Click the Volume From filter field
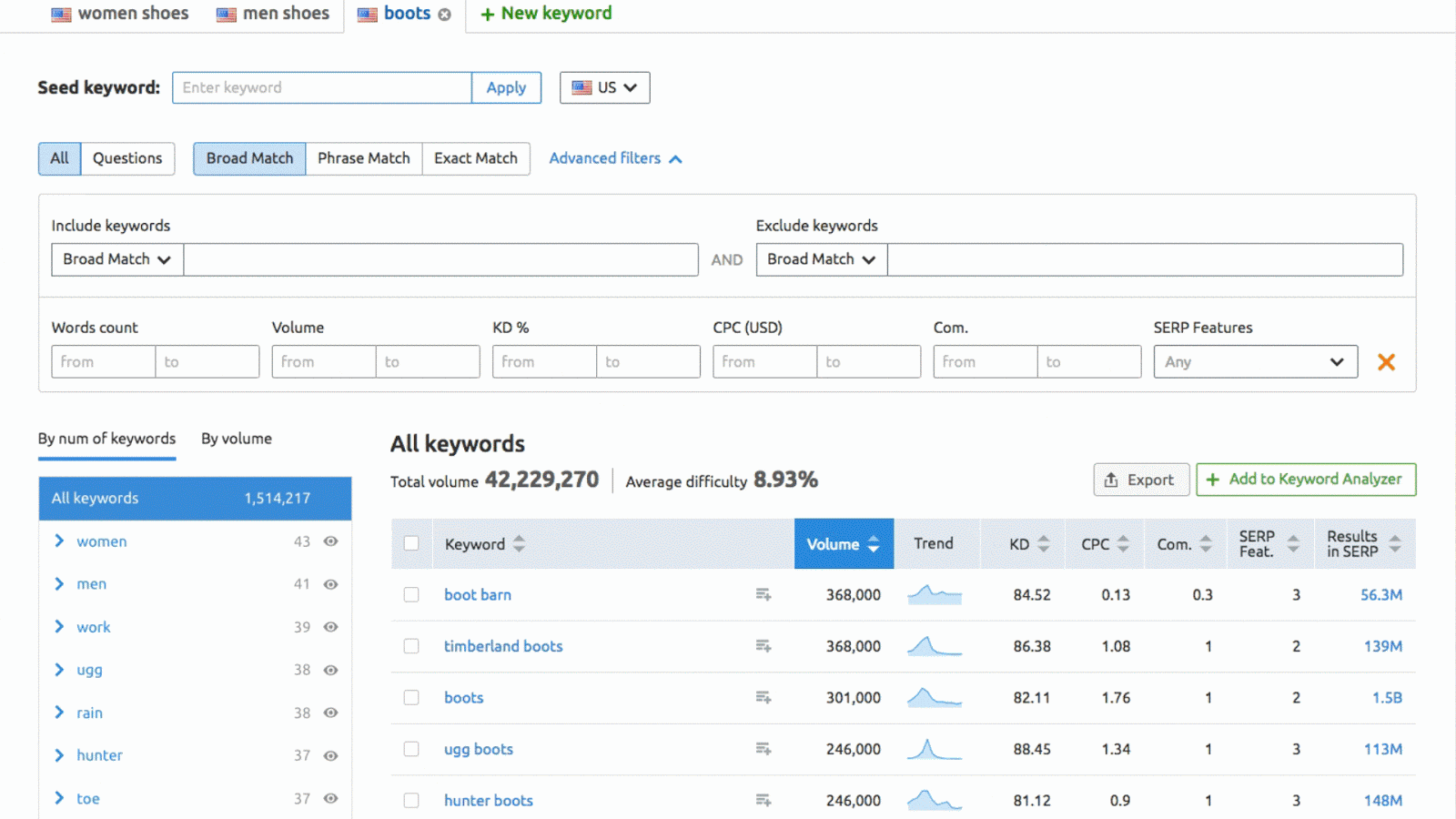Image resolution: width=1456 pixels, height=819 pixels. pos(324,361)
